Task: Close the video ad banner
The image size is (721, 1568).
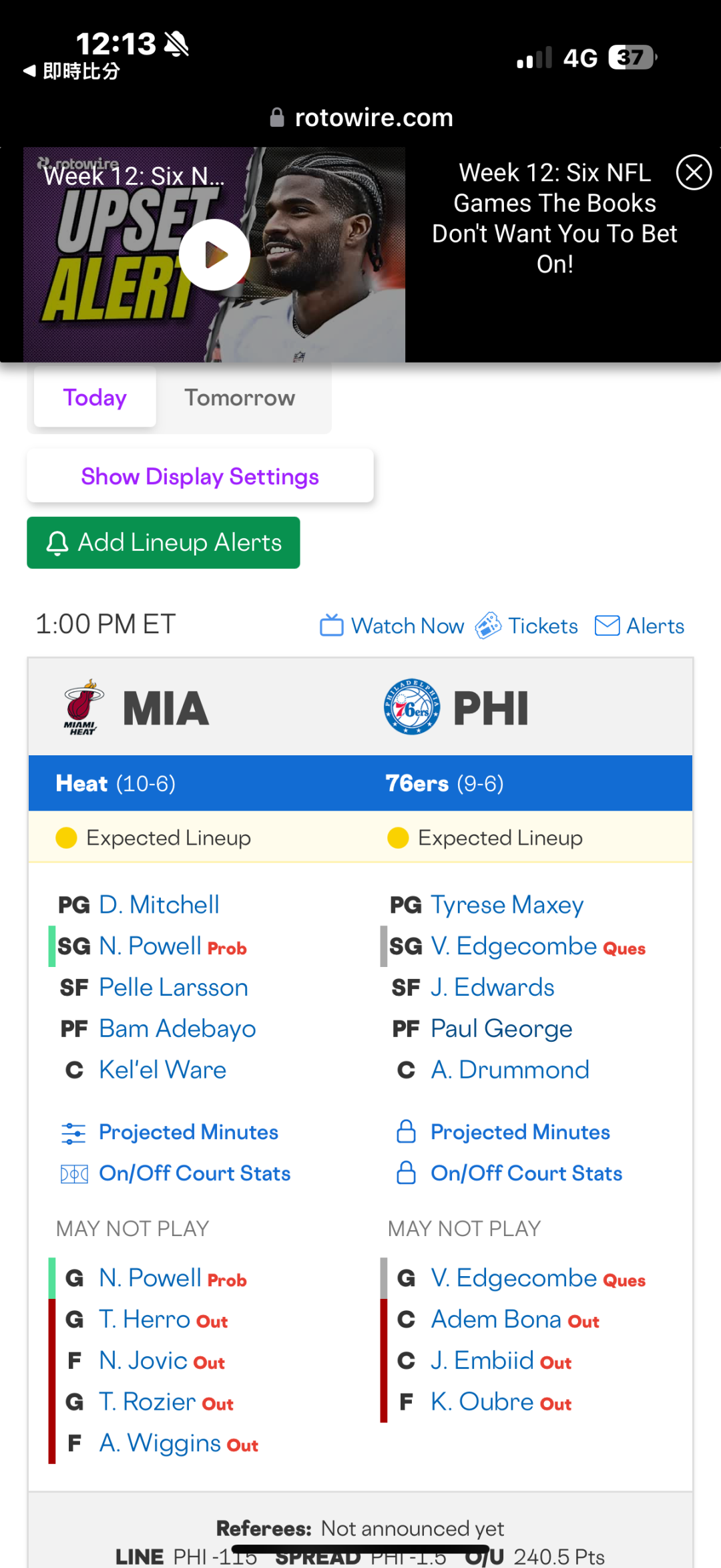Action: 694,172
